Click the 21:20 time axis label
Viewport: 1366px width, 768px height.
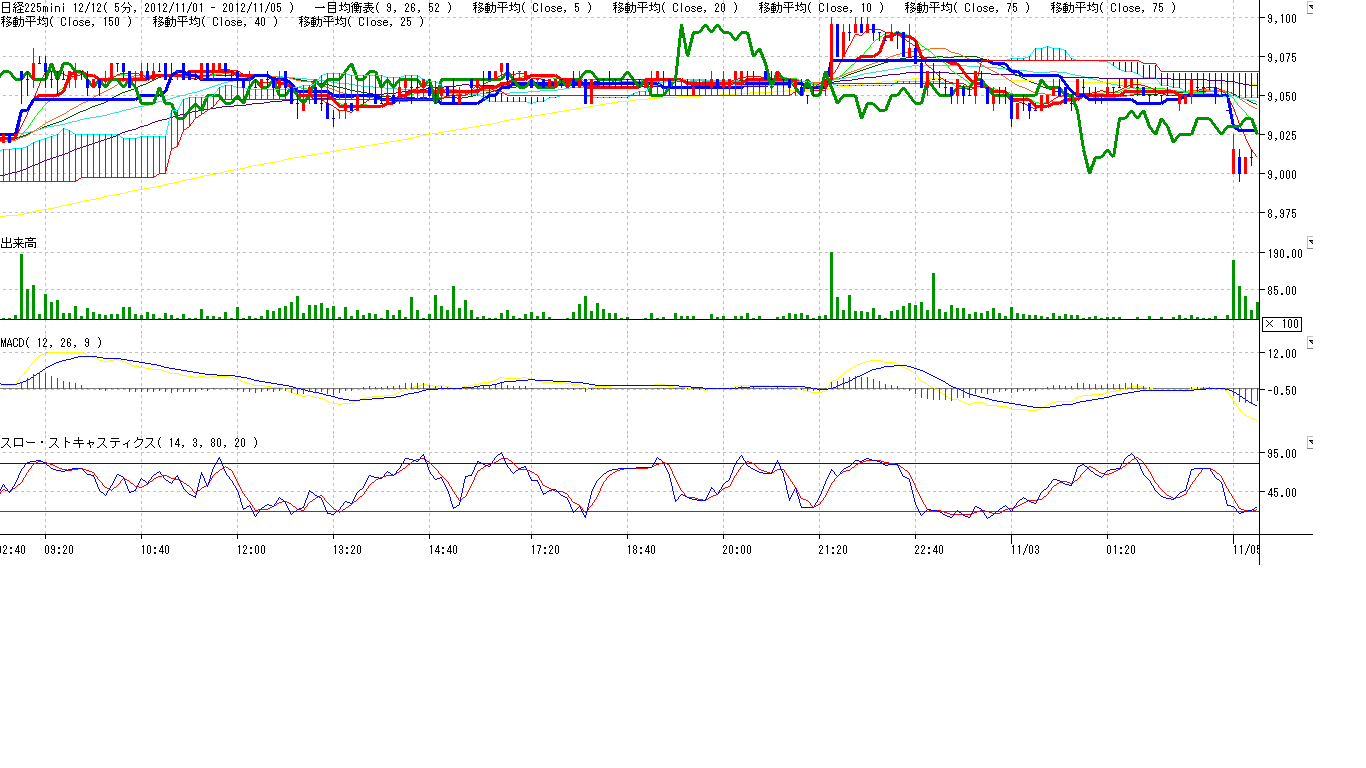point(833,549)
